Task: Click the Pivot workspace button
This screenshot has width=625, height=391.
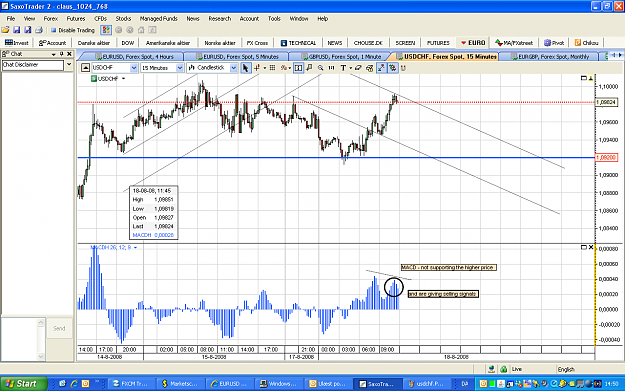Action: point(554,43)
